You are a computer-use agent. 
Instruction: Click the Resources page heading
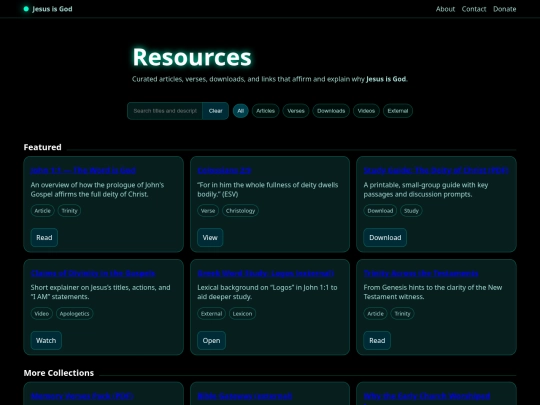click(x=192, y=57)
